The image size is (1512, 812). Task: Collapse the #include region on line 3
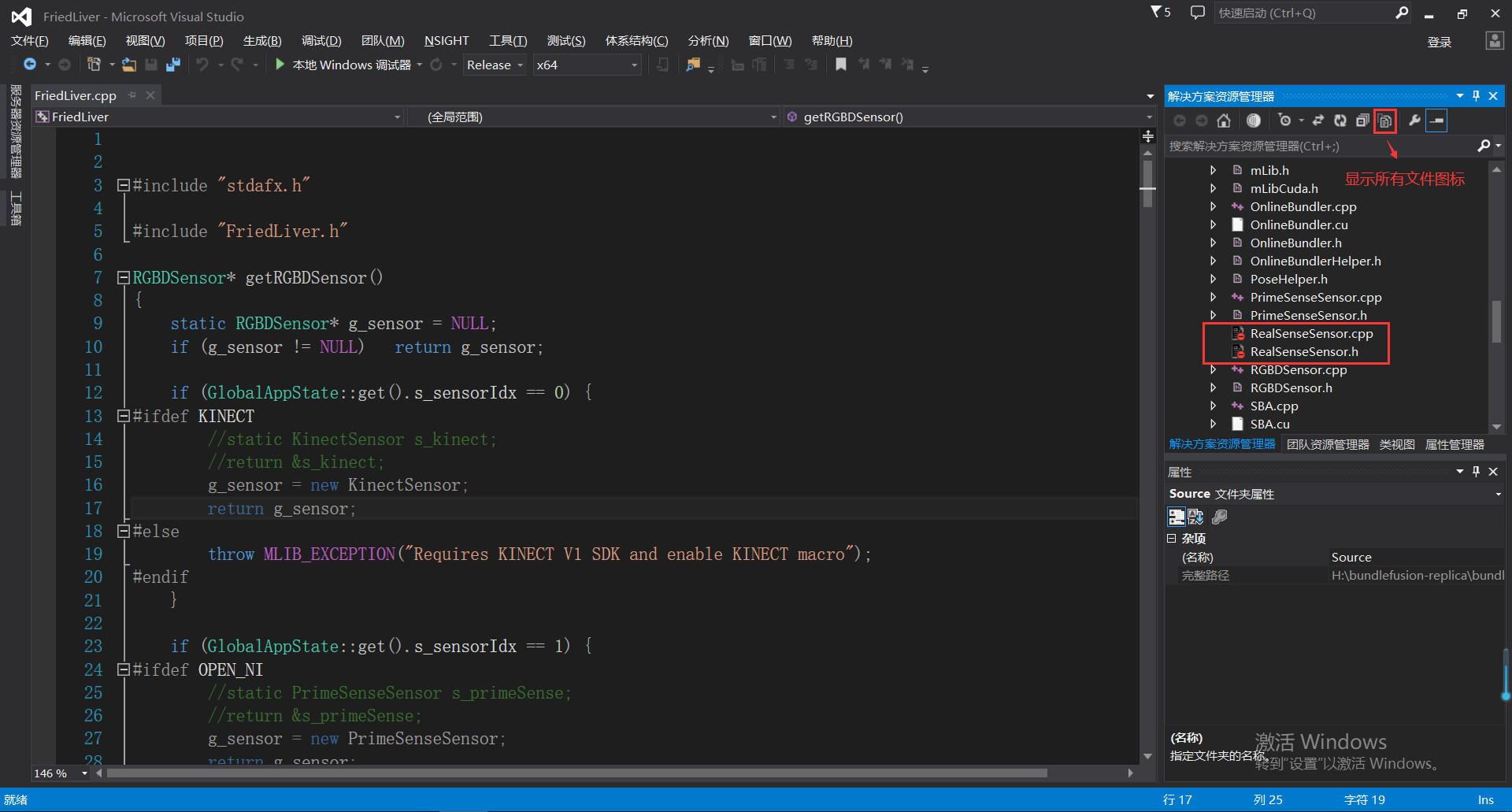(123, 185)
